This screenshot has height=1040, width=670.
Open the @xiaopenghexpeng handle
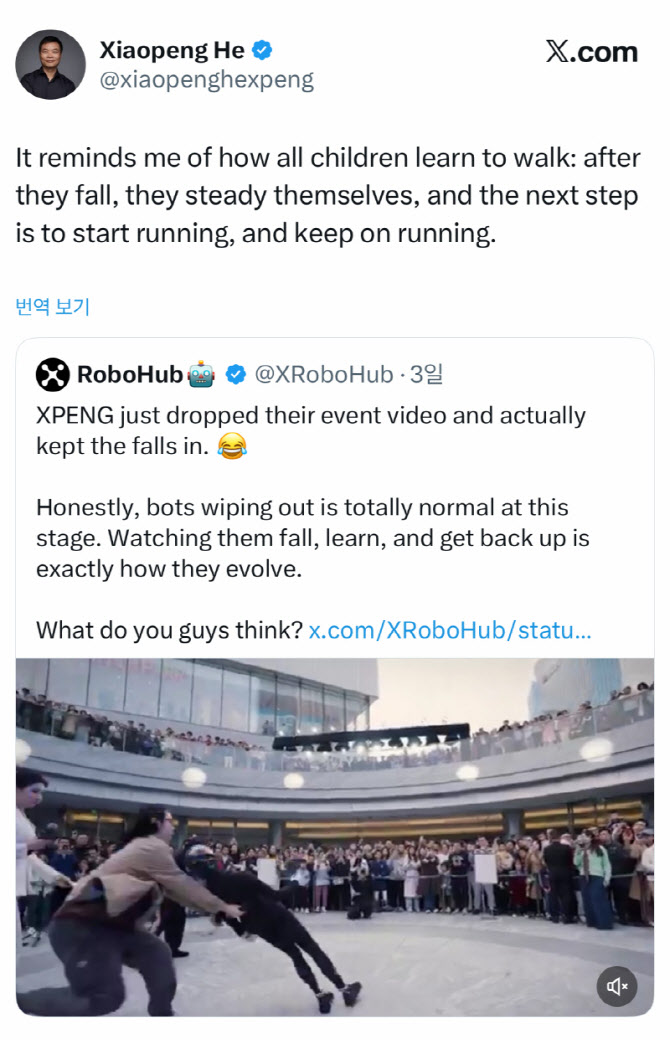(x=206, y=80)
